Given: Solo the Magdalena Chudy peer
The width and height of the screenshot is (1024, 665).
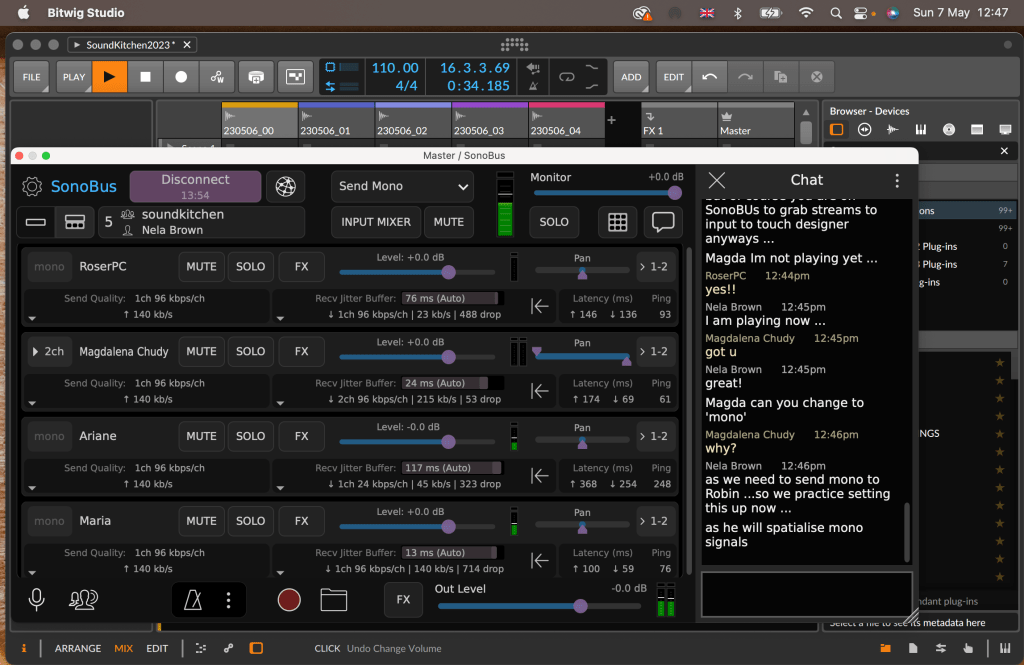Looking at the screenshot, I should click(250, 352).
